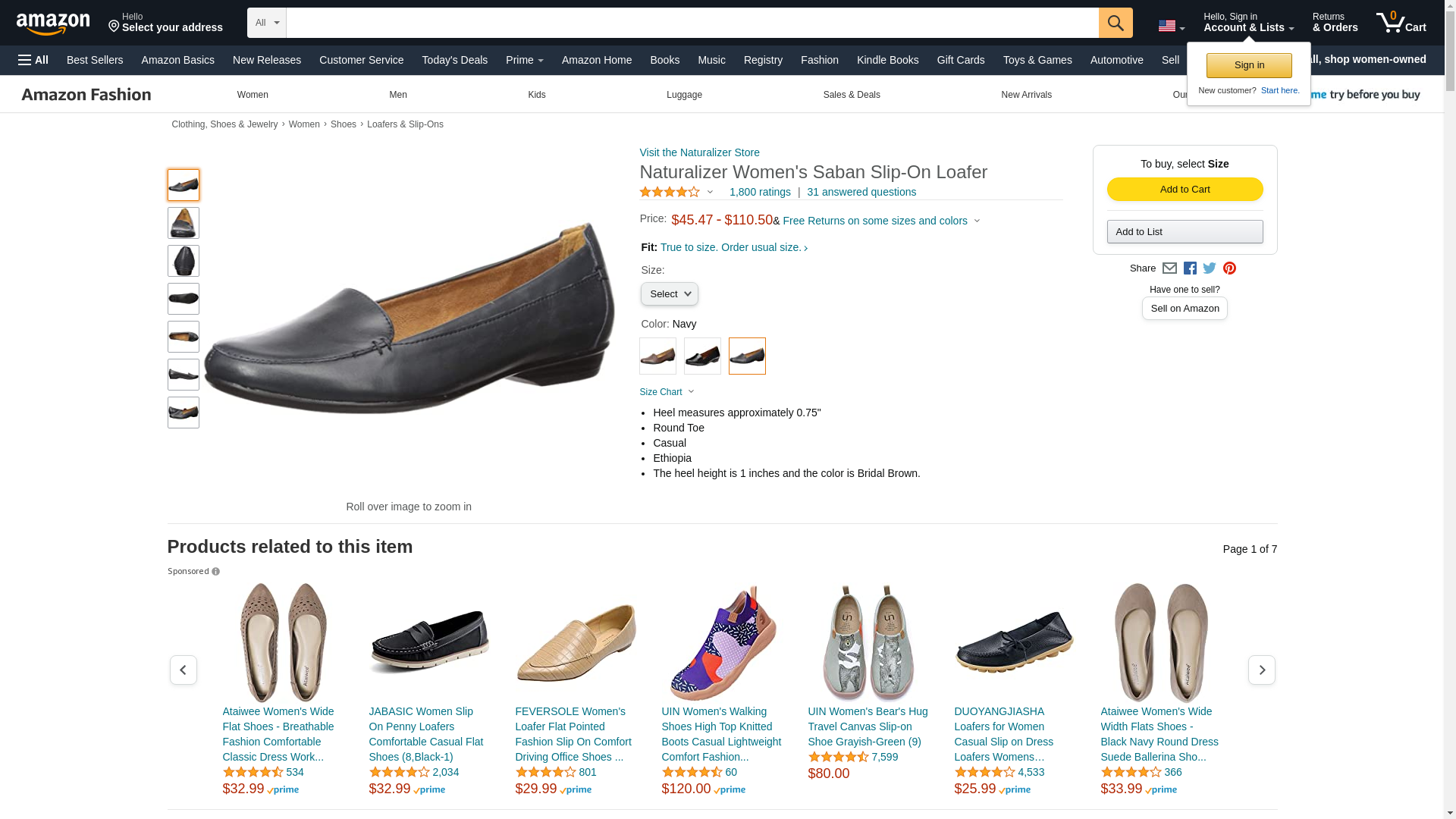This screenshot has width=1456, height=819.
Task: View the second product thumbnail image
Action: pos(184,223)
